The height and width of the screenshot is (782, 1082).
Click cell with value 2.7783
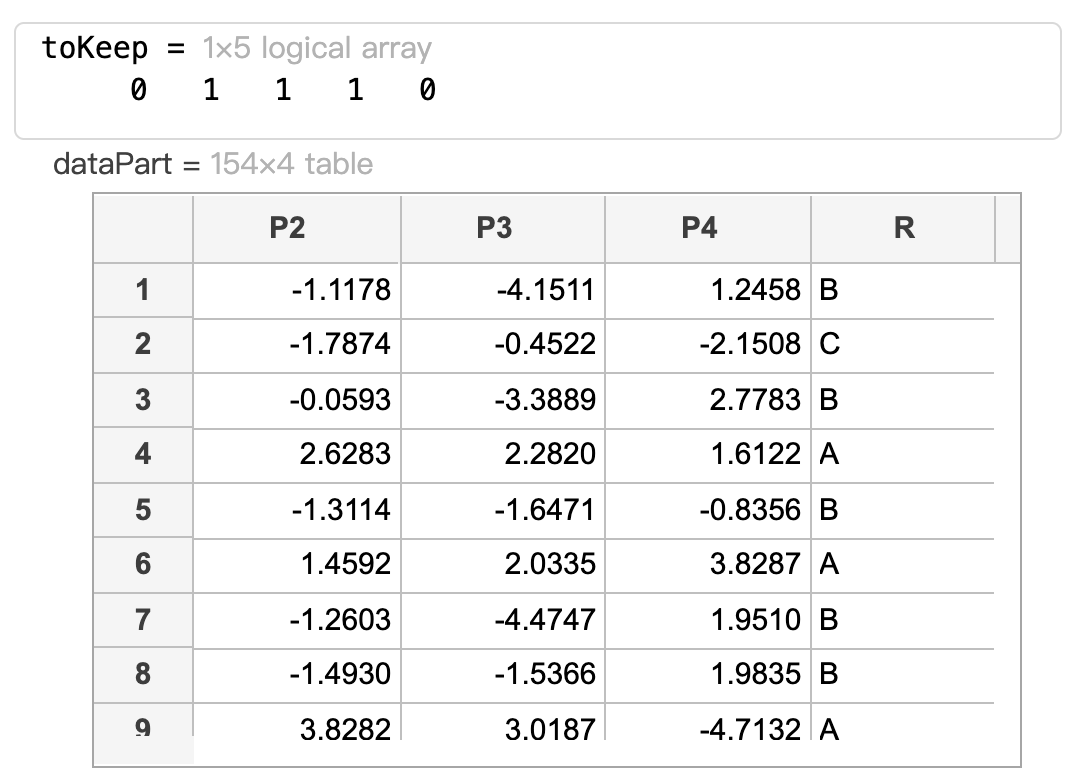[x=708, y=400]
